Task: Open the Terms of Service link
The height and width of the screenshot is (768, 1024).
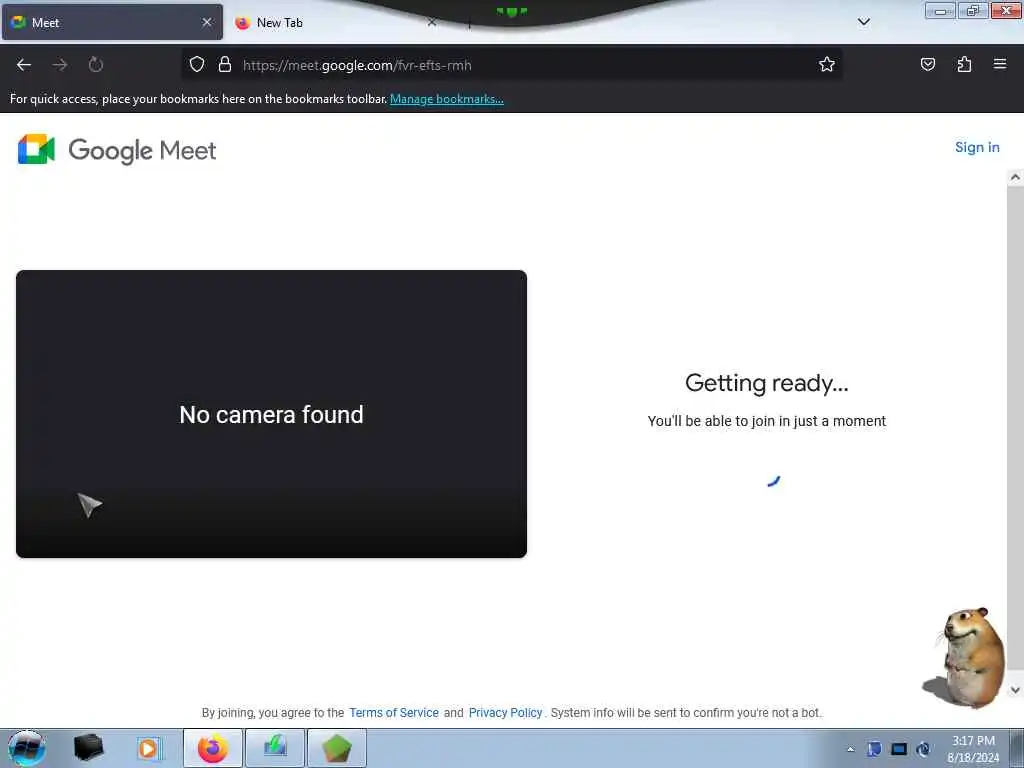Action: (394, 712)
